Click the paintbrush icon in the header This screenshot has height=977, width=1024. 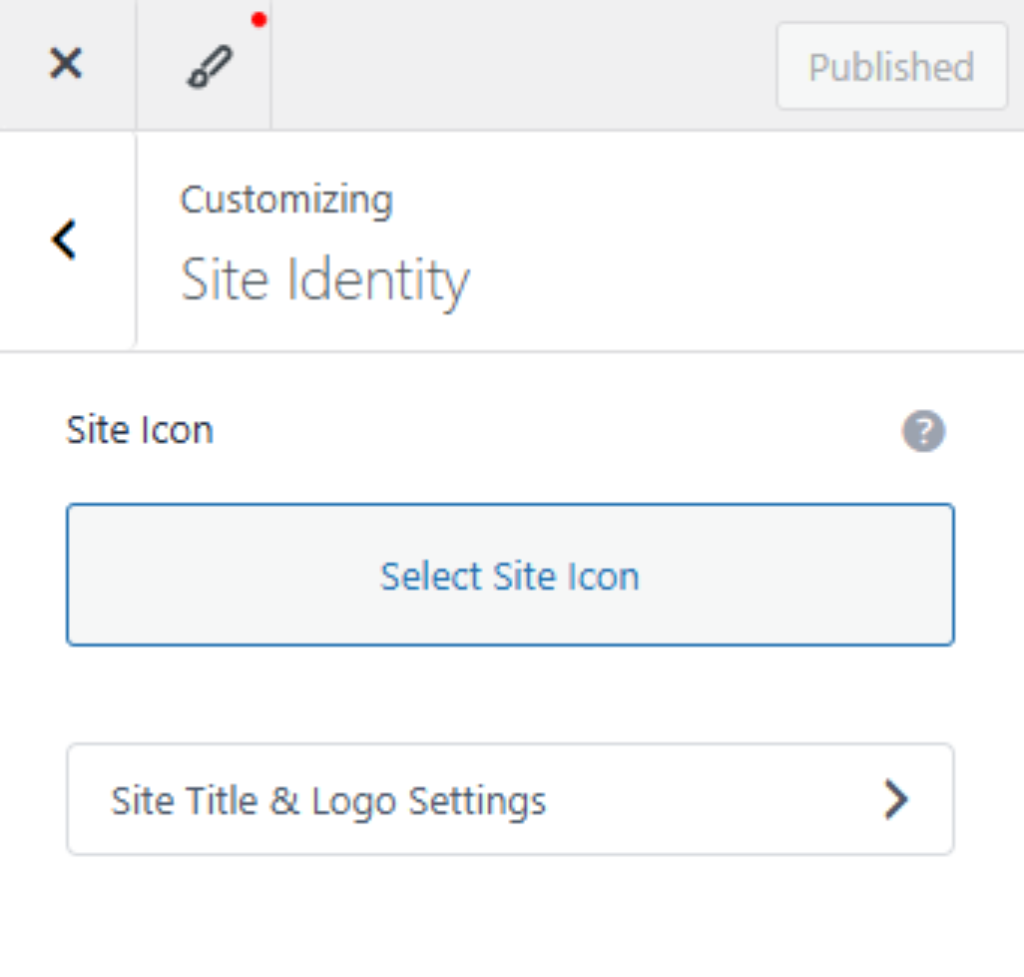coord(209,67)
